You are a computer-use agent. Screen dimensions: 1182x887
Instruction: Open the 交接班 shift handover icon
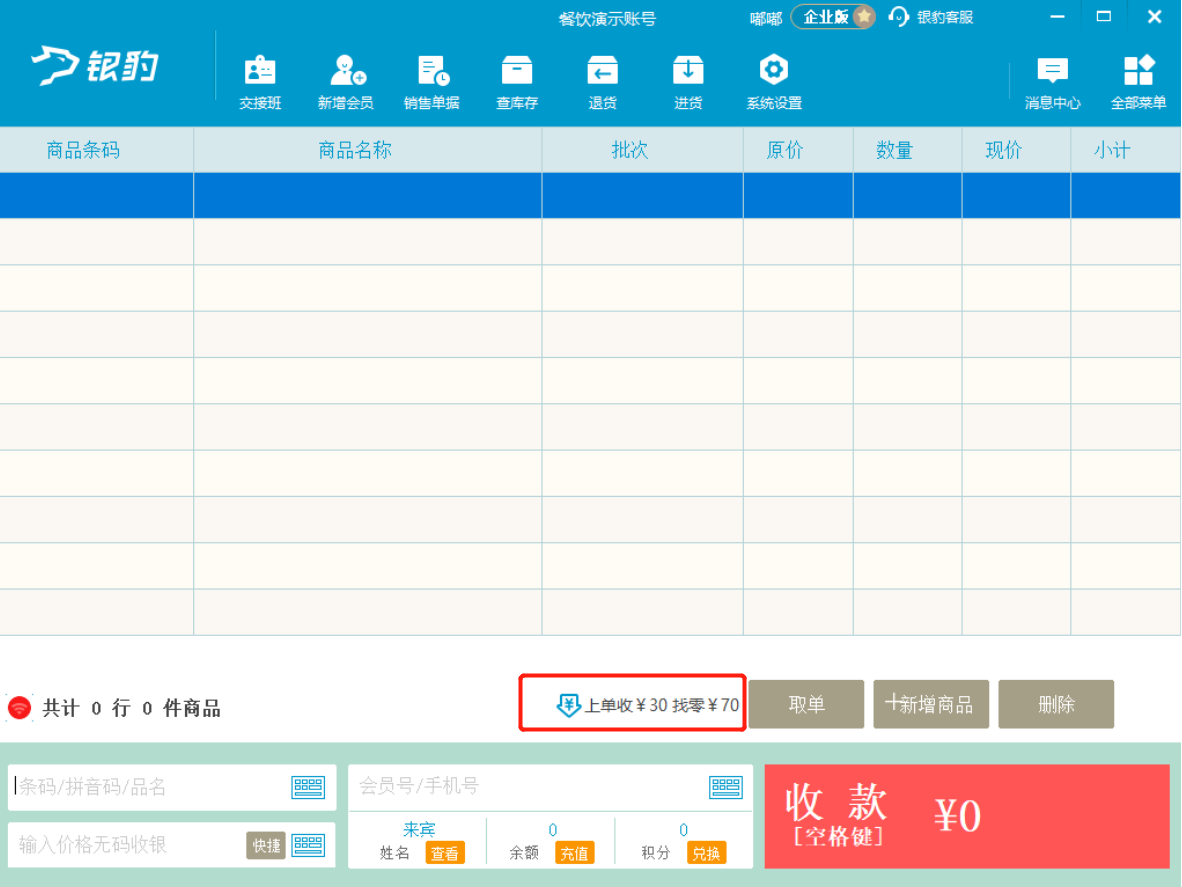coord(260,82)
